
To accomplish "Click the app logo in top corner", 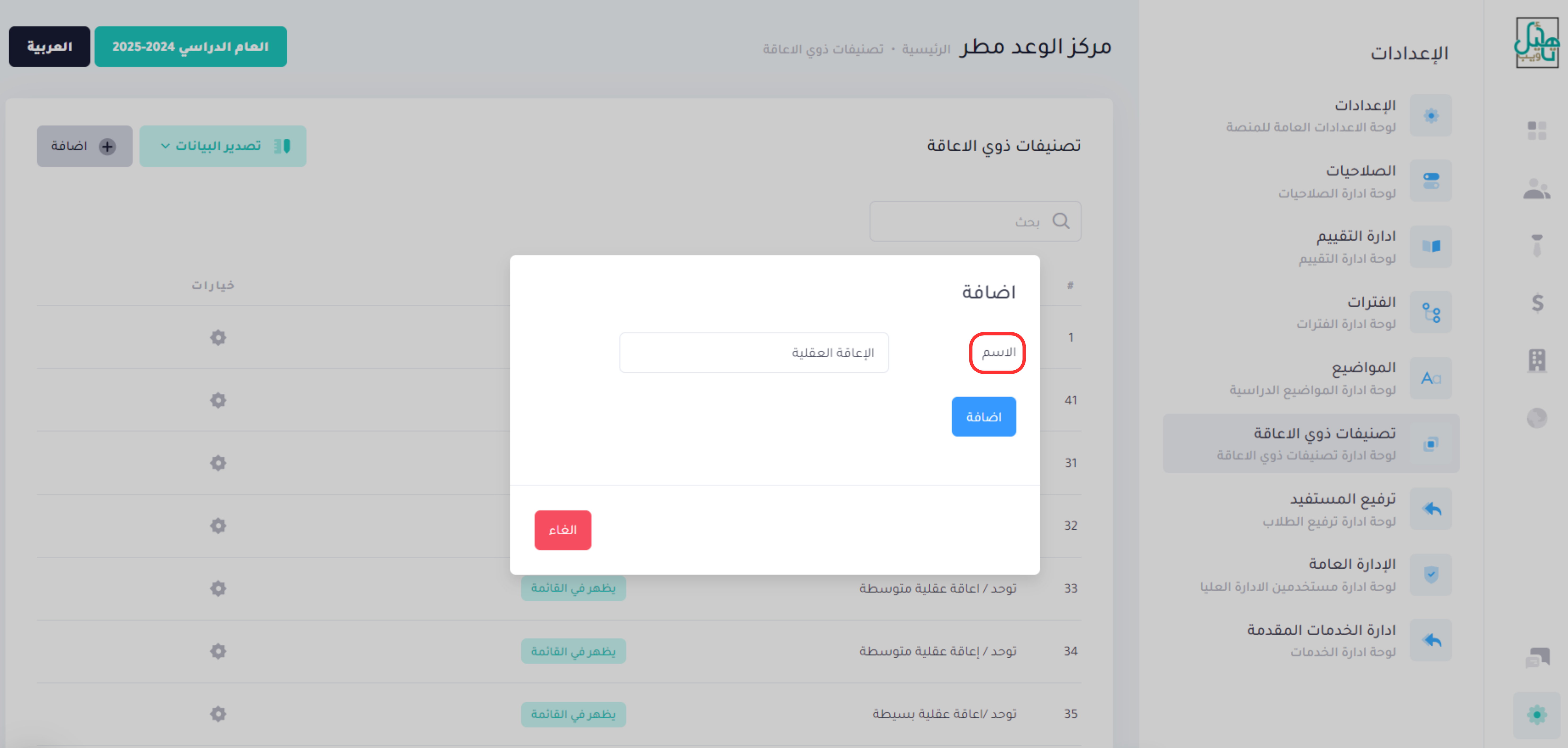I will click(x=1536, y=43).
